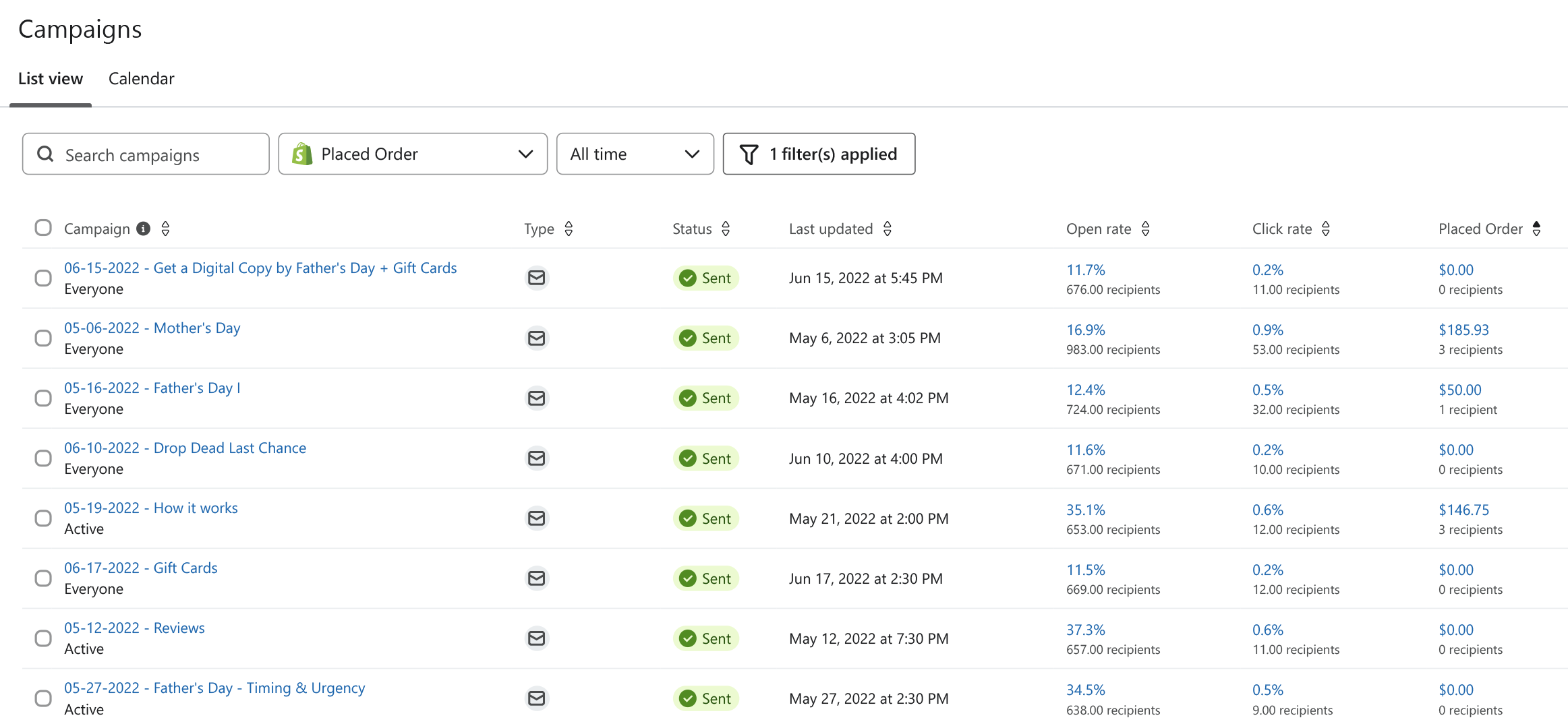Toggle the select-all campaigns checkbox
Viewport: 1568px width, 726px height.
pos(42,228)
